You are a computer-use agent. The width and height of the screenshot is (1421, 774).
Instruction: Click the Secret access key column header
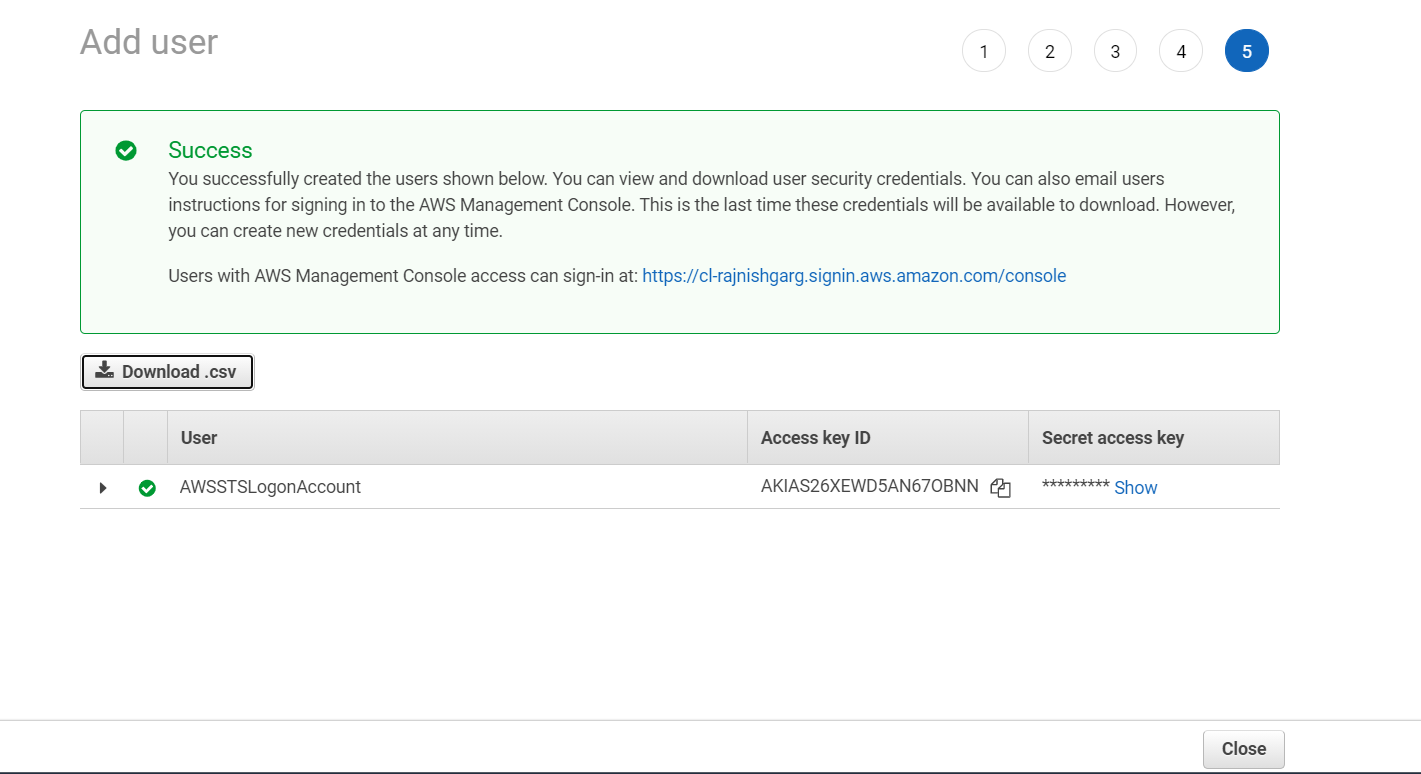[x=1154, y=438]
